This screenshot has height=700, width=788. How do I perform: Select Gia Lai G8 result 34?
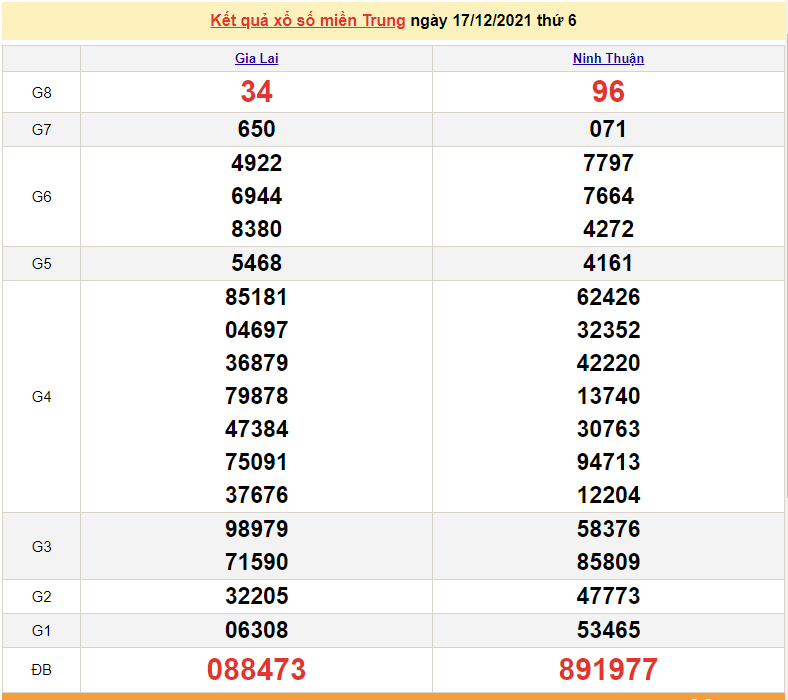tap(256, 92)
